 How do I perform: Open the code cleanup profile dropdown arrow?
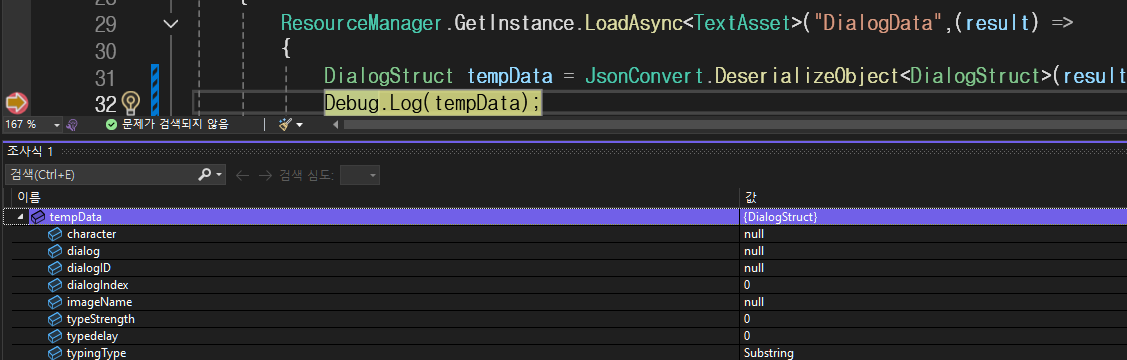click(x=299, y=125)
